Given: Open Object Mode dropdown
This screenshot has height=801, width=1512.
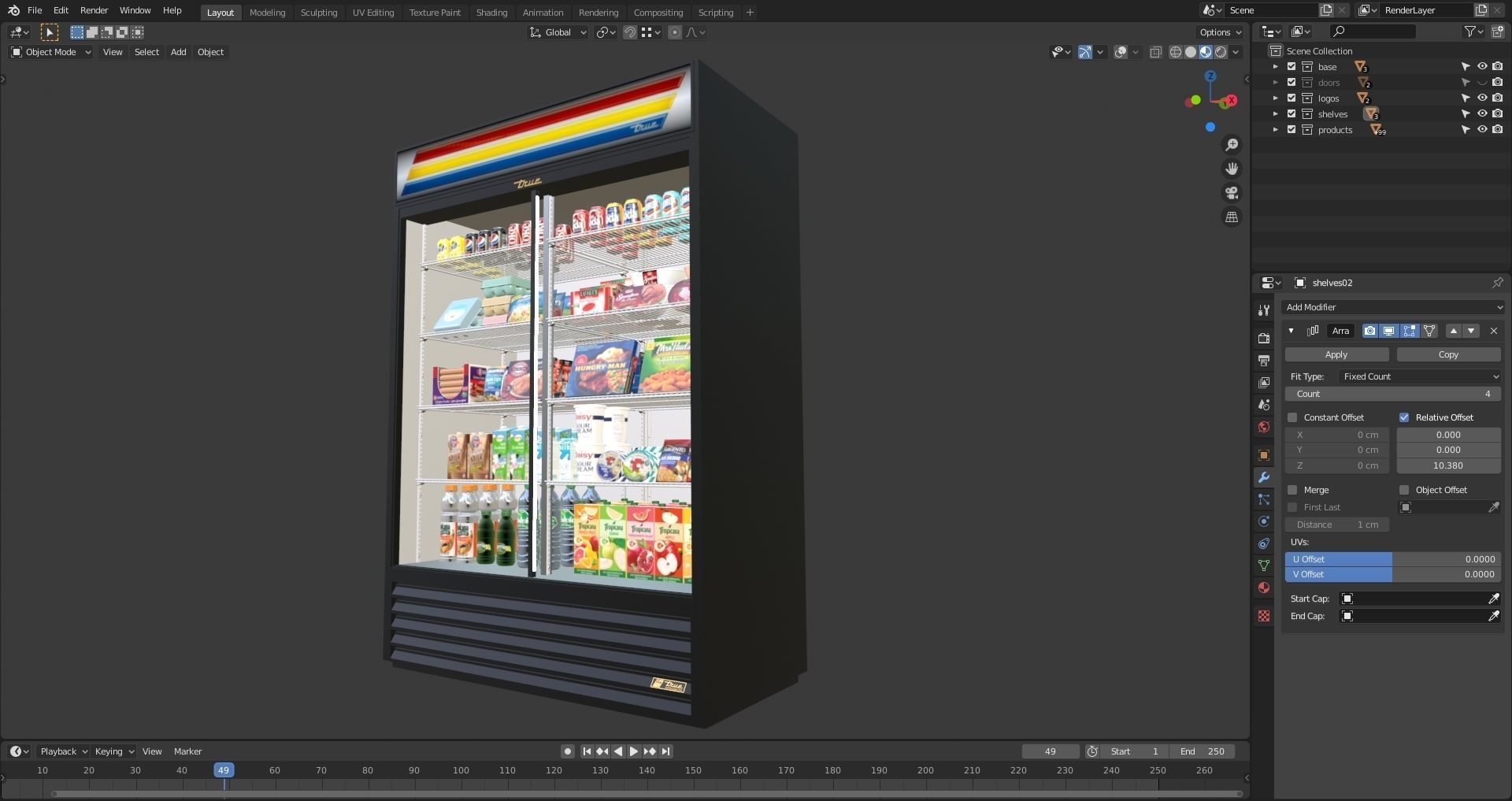Looking at the screenshot, I should (51, 52).
